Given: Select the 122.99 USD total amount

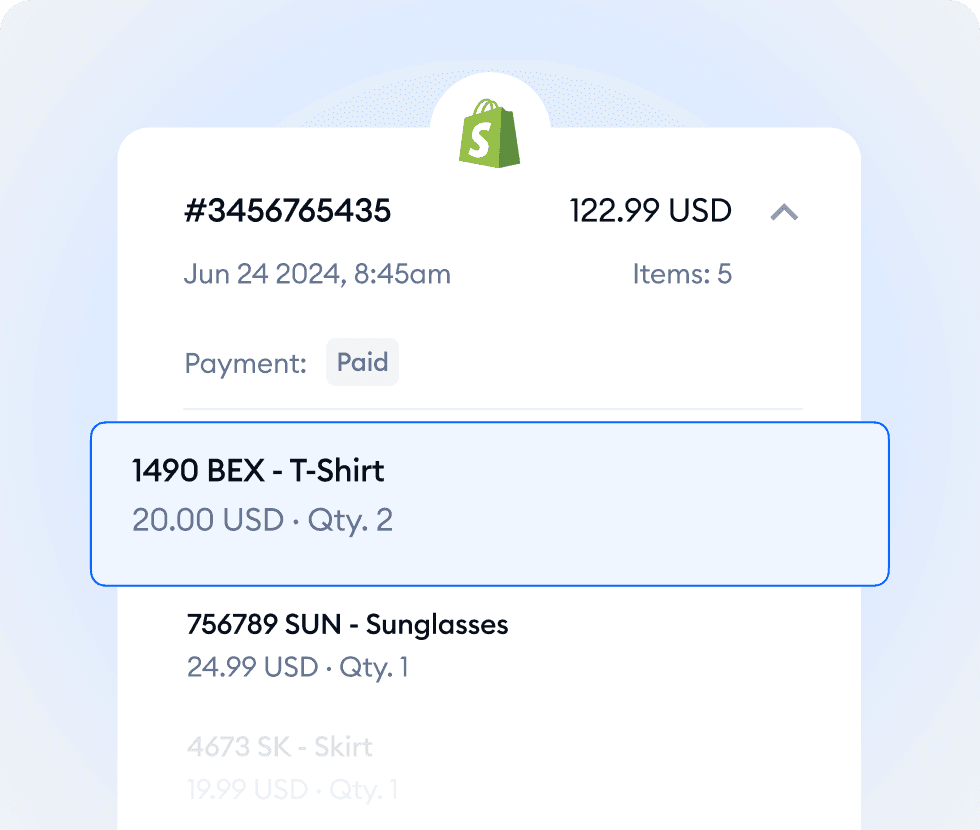Looking at the screenshot, I should (x=651, y=211).
